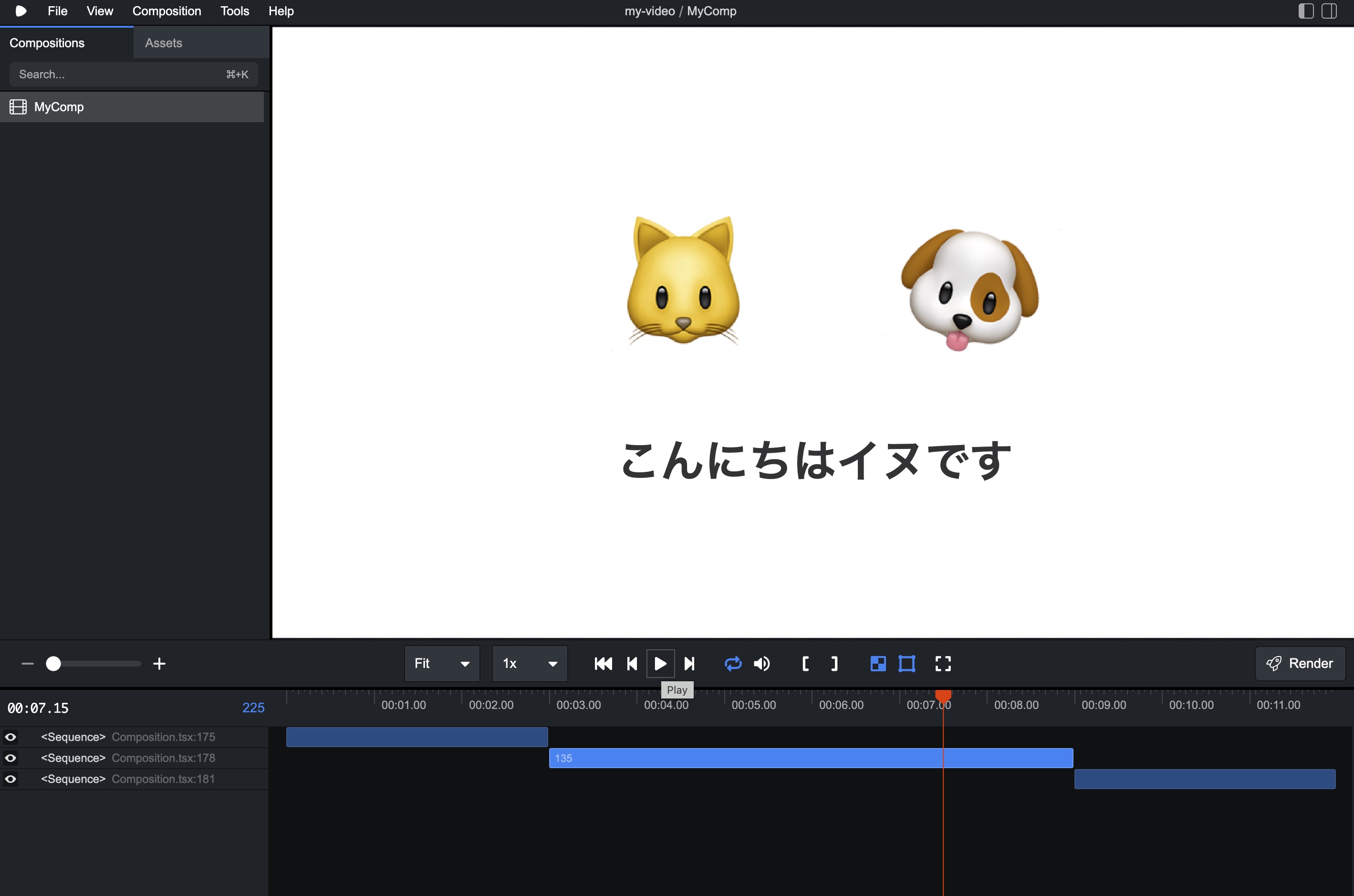Select the Compositions tab
This screenshot has width=1354, height=896.
[66, 43]
